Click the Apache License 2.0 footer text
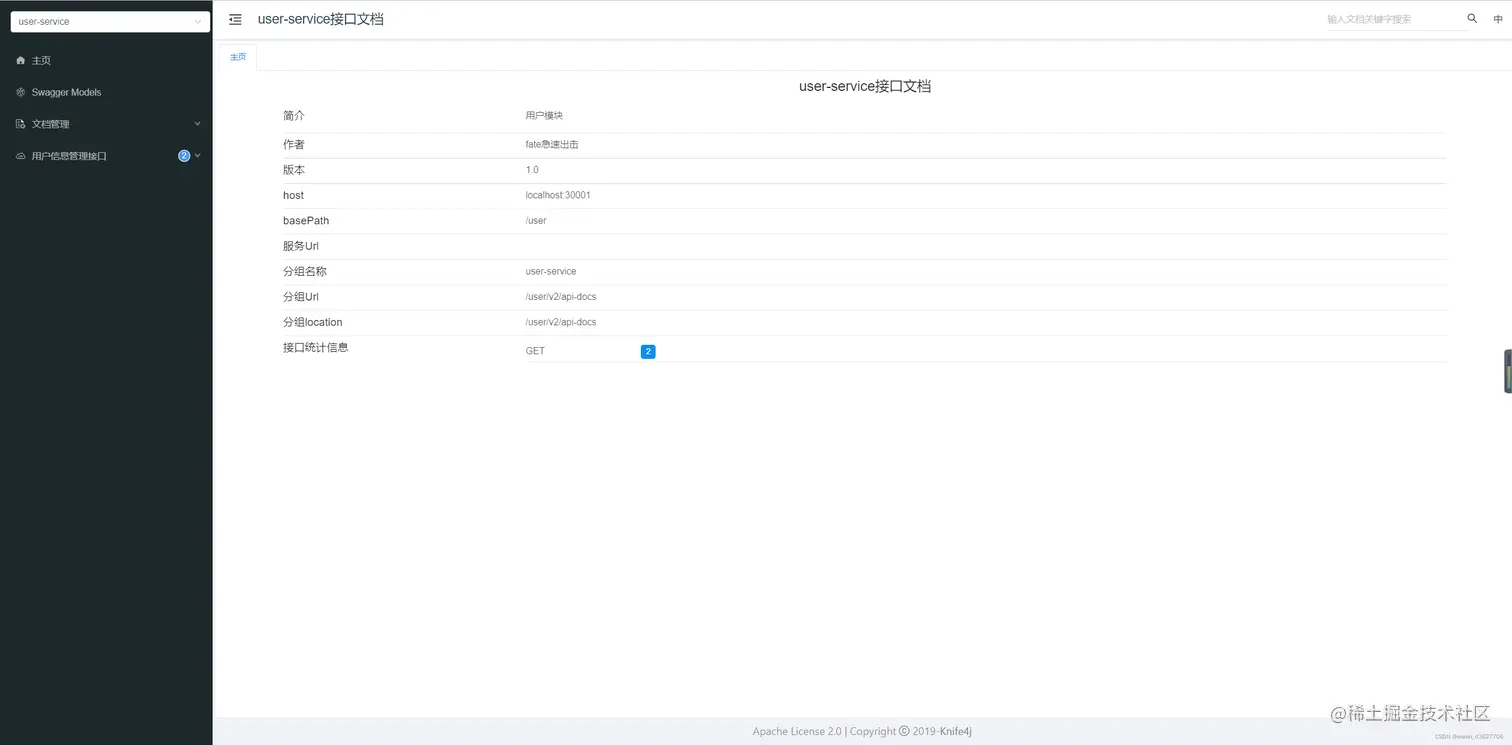This screenshot has height=745, width=1512. [797, 731]
